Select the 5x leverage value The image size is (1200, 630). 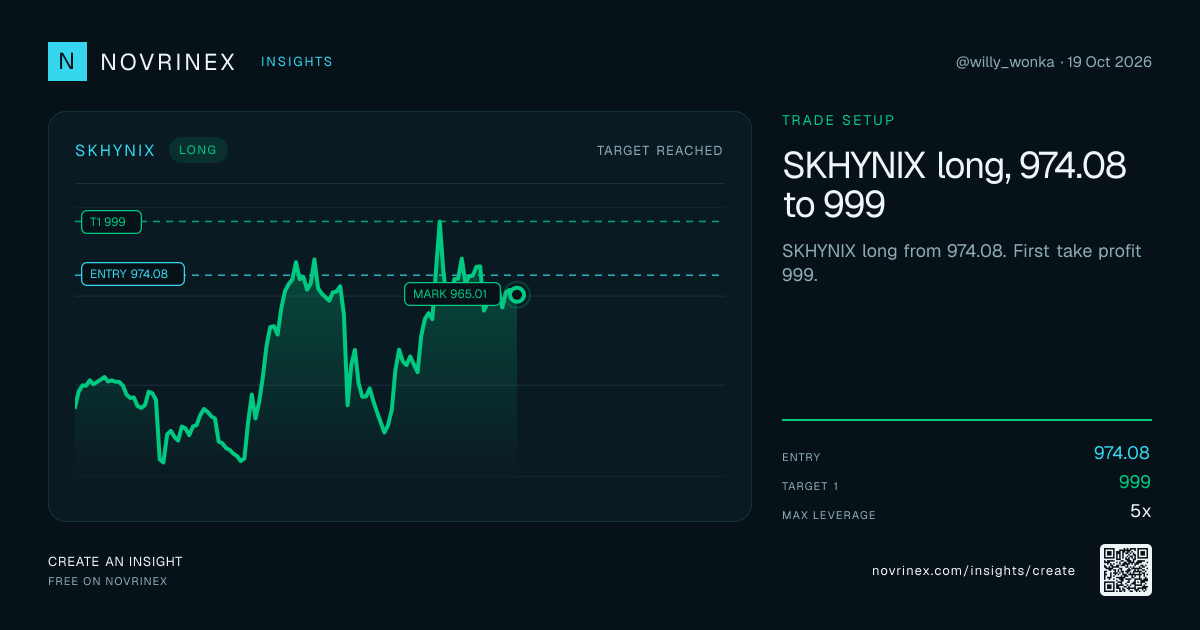(x=1141, y=511)
